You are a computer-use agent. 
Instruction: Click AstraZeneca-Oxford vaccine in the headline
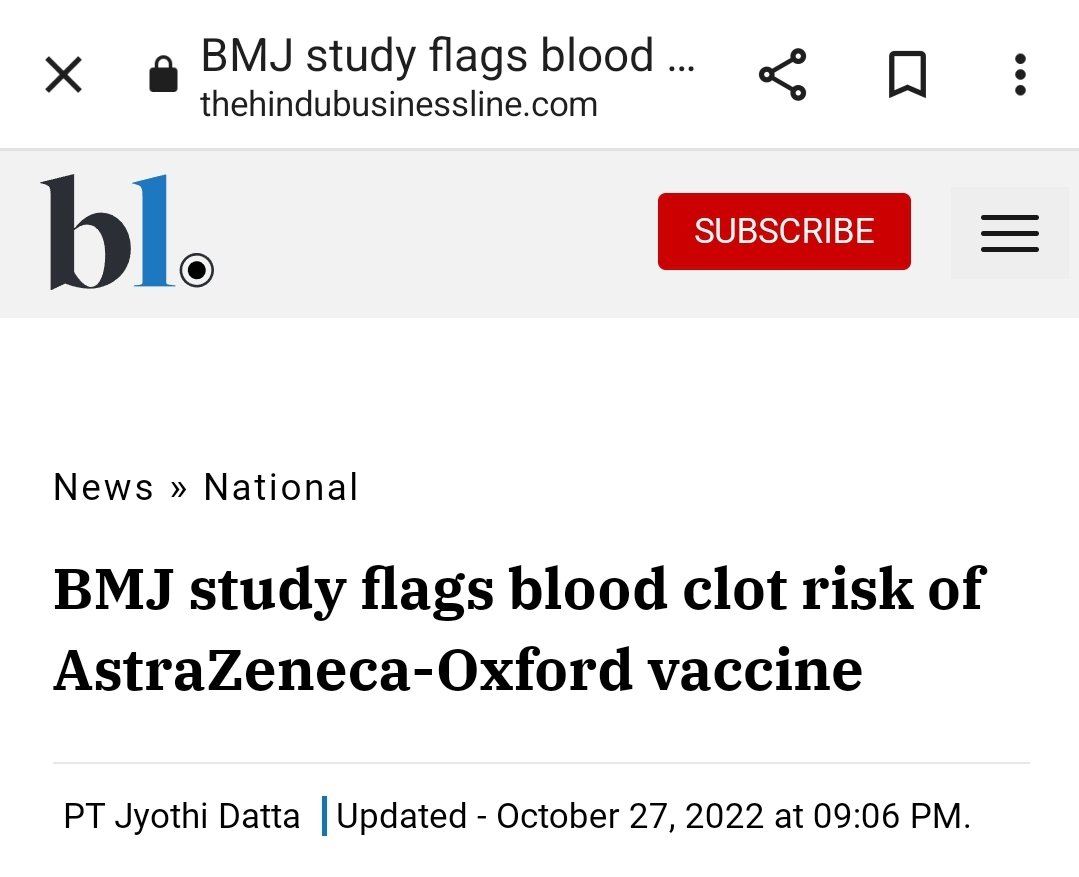(458, 669)
